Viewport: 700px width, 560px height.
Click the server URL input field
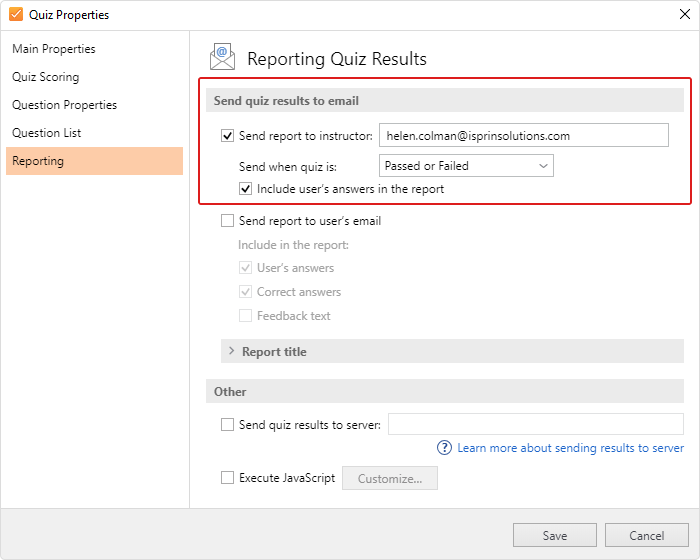536,424
